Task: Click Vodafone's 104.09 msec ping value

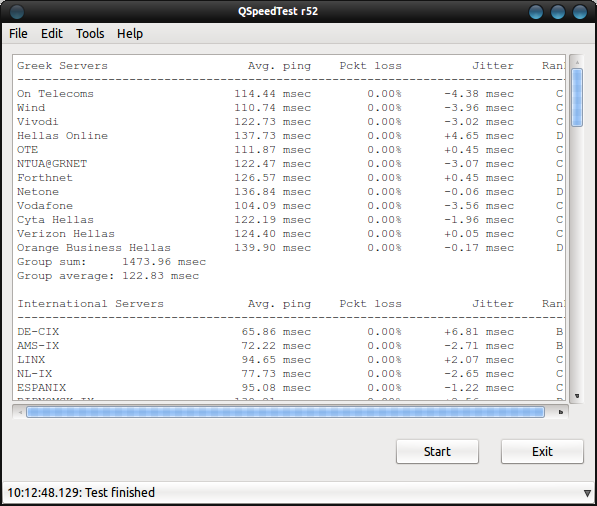Action: click(x=273, y=206)
